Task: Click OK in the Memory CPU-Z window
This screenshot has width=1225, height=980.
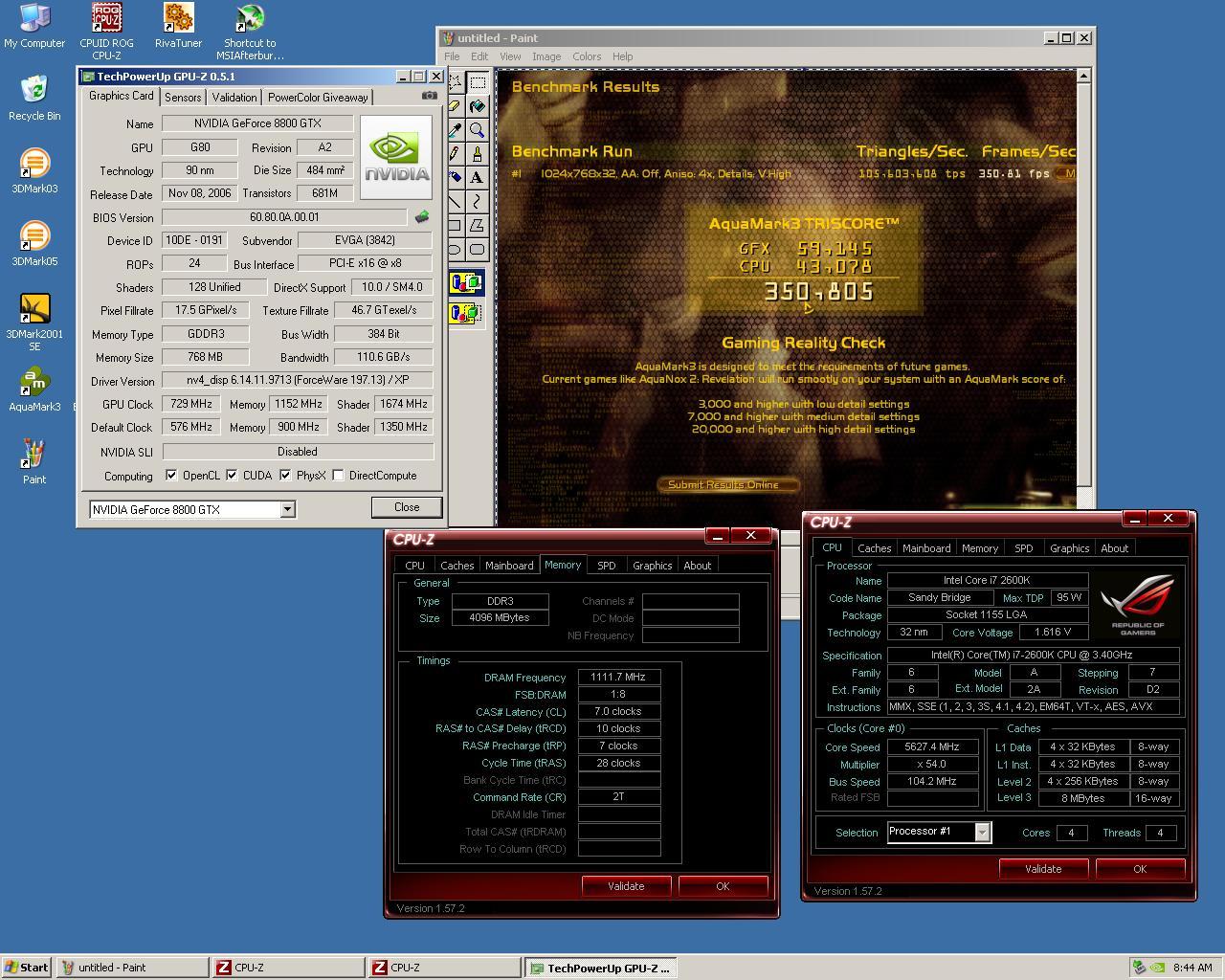Action: coord(723,886)
